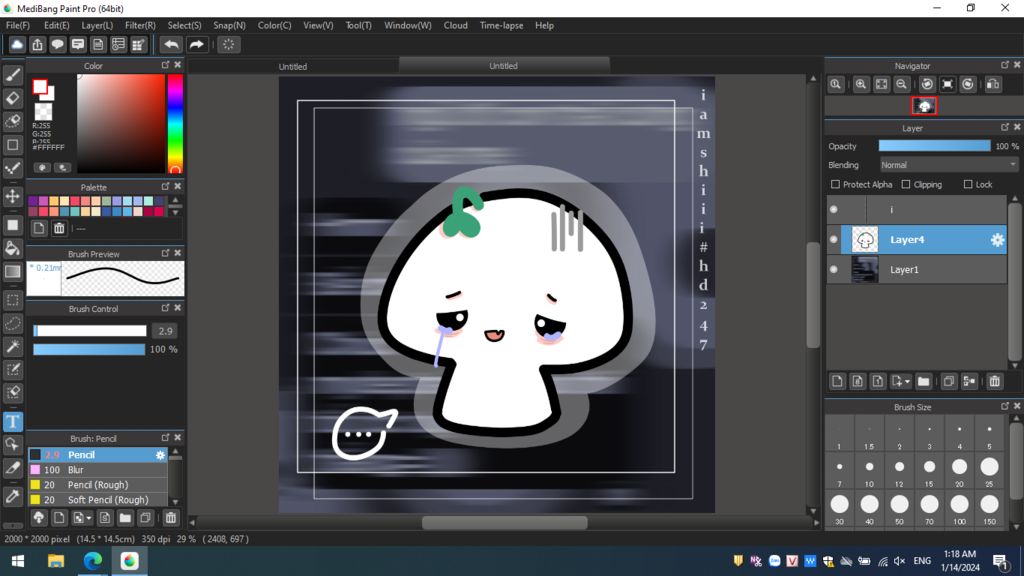Undock the Navigator panel

(x=1004, y=65)
